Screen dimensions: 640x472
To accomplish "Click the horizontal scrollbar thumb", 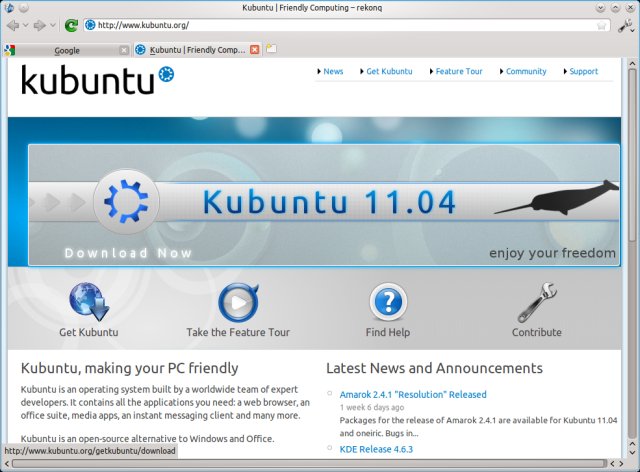I will (309, 464).
